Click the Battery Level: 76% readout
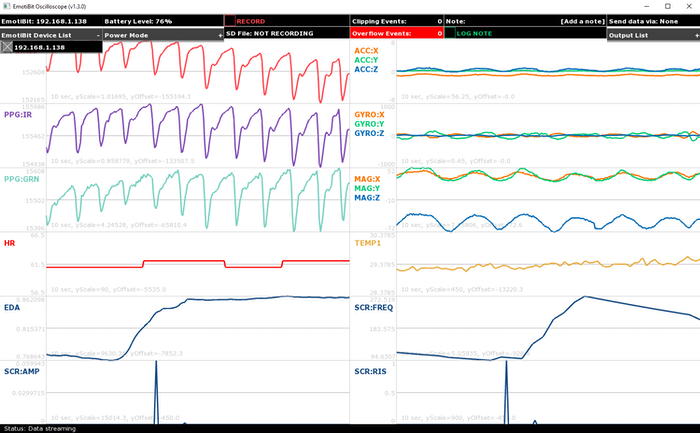 [x=138, y=21]
